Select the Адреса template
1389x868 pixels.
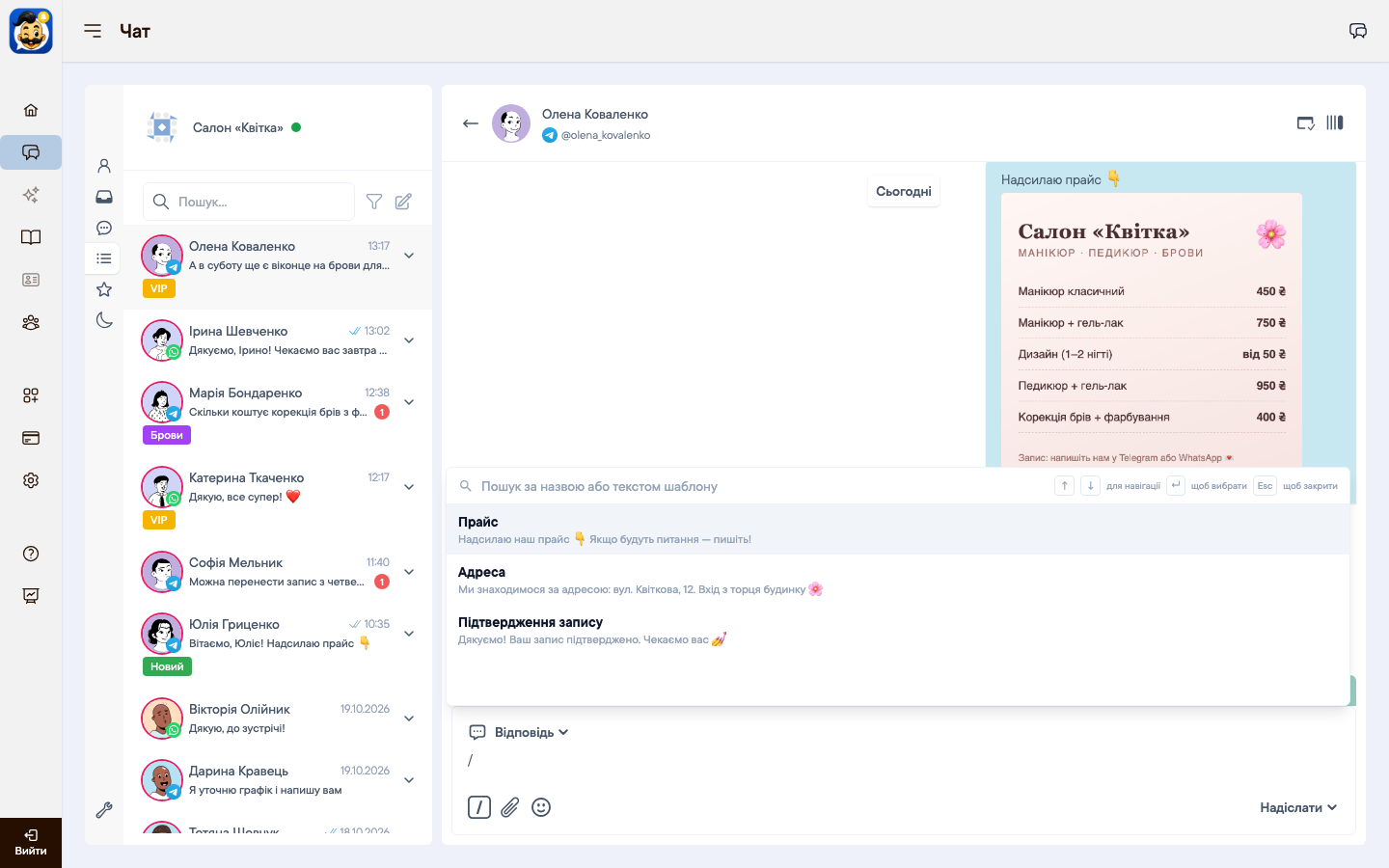point(897,580)
